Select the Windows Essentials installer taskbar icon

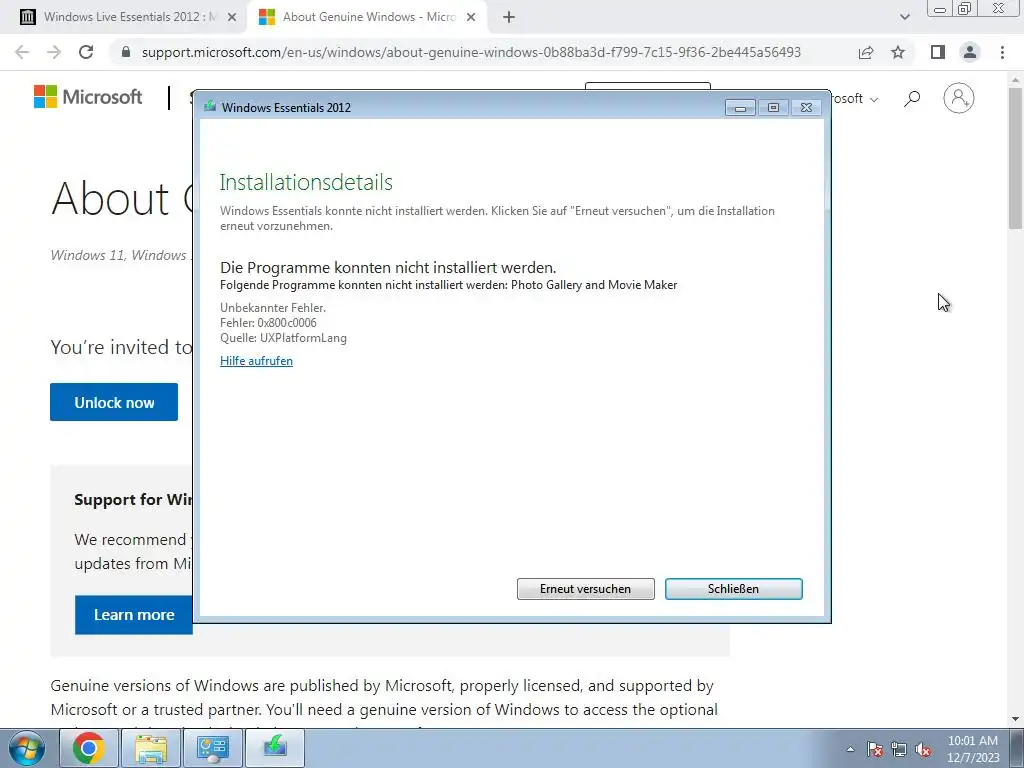coord(275,748)
